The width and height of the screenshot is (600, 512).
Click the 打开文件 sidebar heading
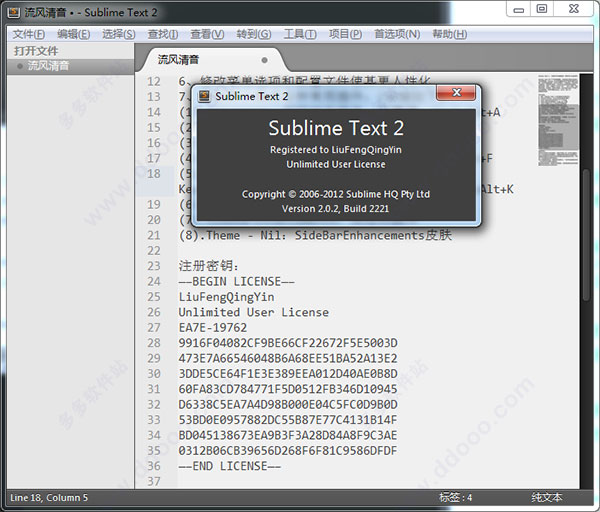36,51
